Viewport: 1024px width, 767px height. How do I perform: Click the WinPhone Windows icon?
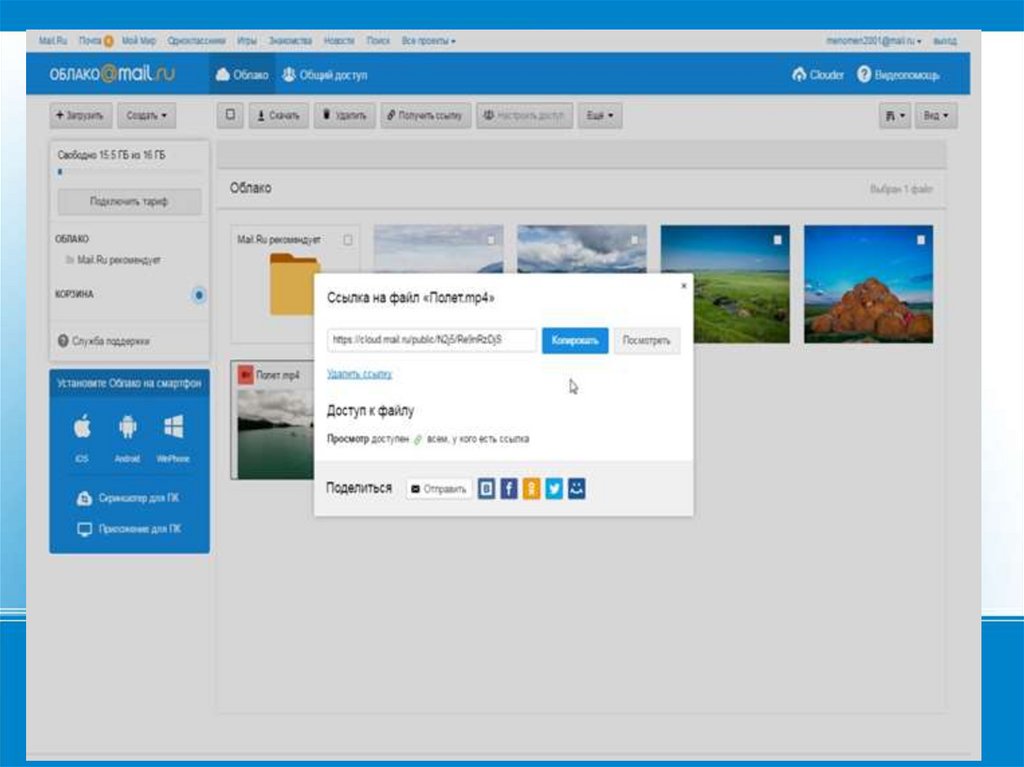[173, 427]
